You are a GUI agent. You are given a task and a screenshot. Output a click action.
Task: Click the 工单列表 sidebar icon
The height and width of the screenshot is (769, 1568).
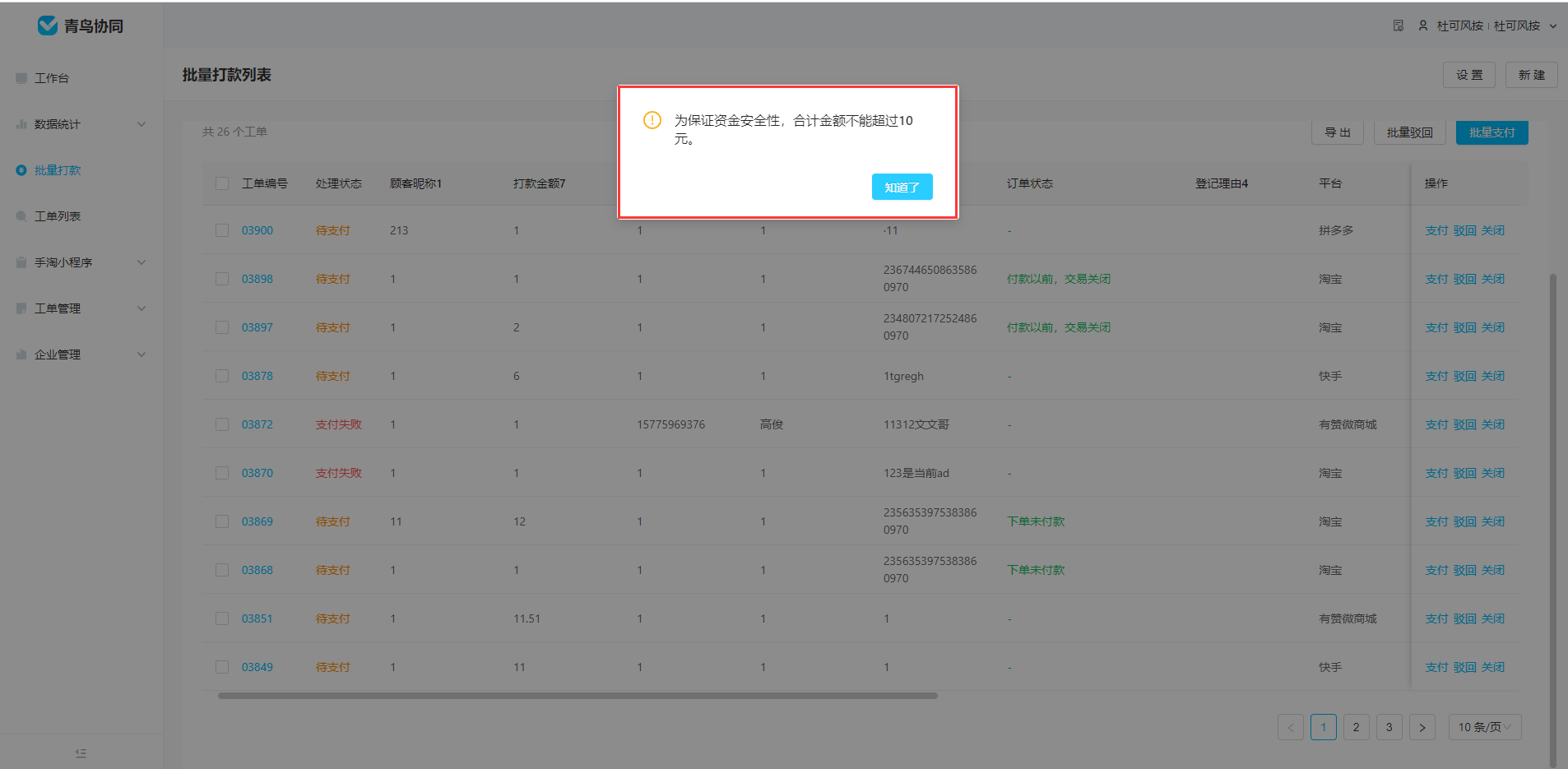21,216
